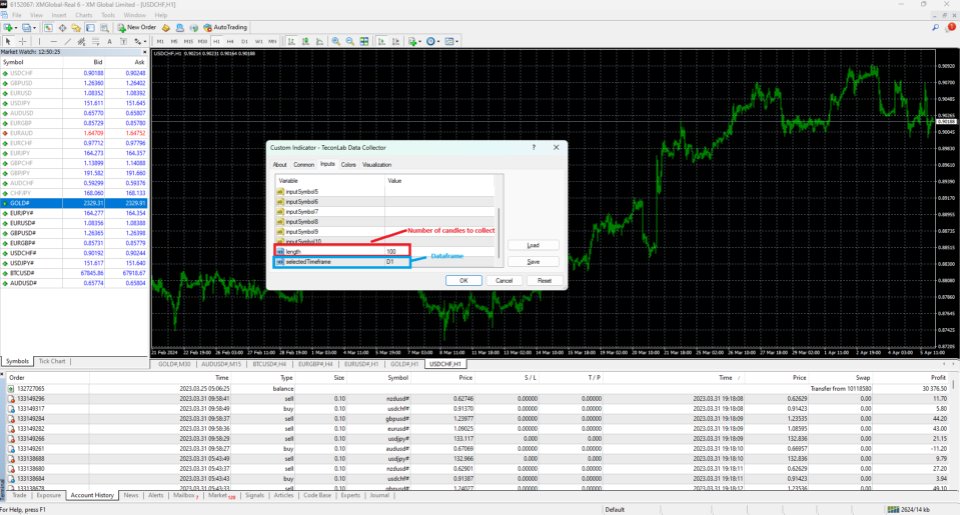
Task: Expand the Profiles dropdown arrow
Action: point(34,28)
